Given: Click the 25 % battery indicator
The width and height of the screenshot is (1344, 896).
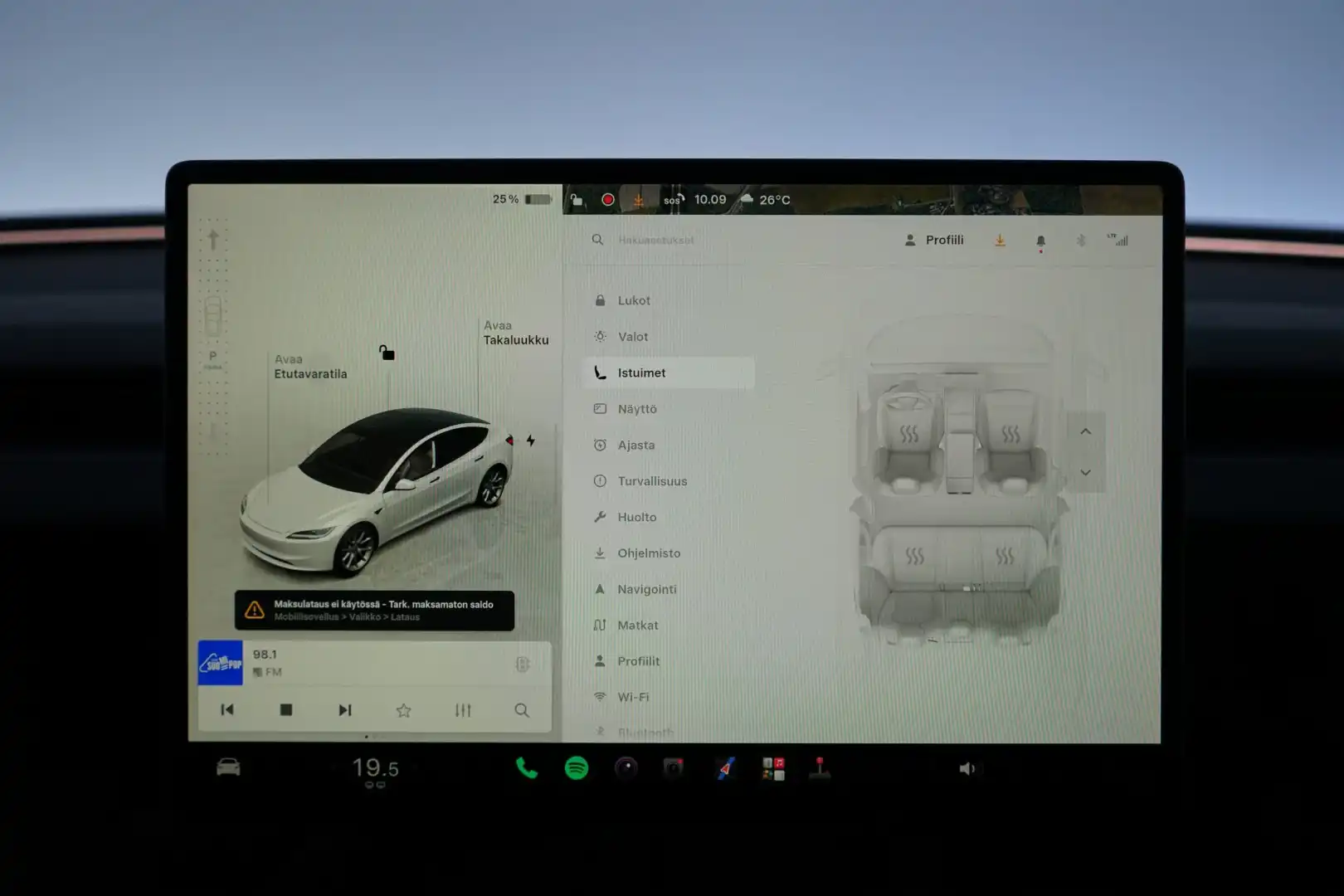Looking at the screenshot, I should (x=522, y=199).
